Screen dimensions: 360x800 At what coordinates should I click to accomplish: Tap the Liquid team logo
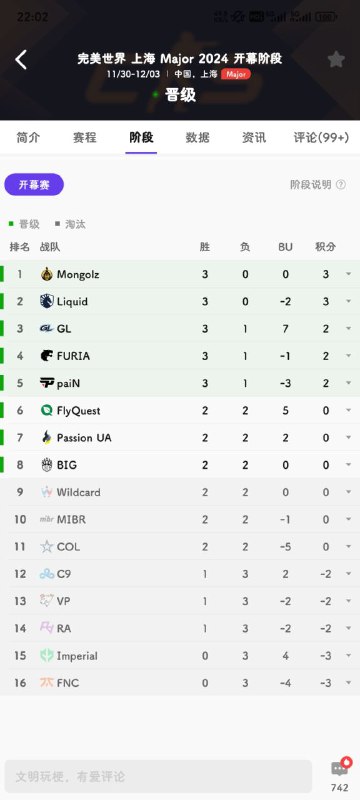coord(47,302)
